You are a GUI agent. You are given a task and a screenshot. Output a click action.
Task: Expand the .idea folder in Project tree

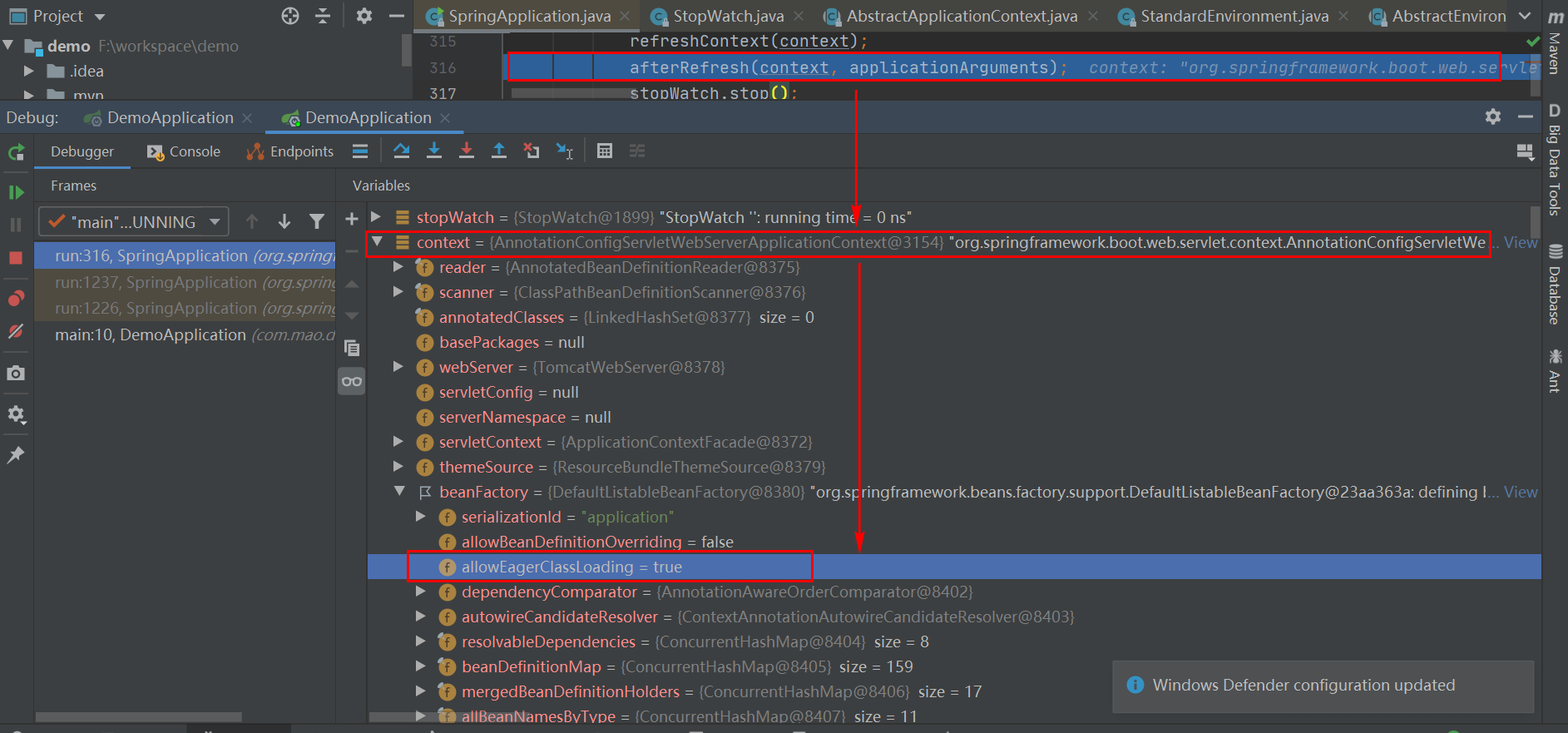point(29,72)
